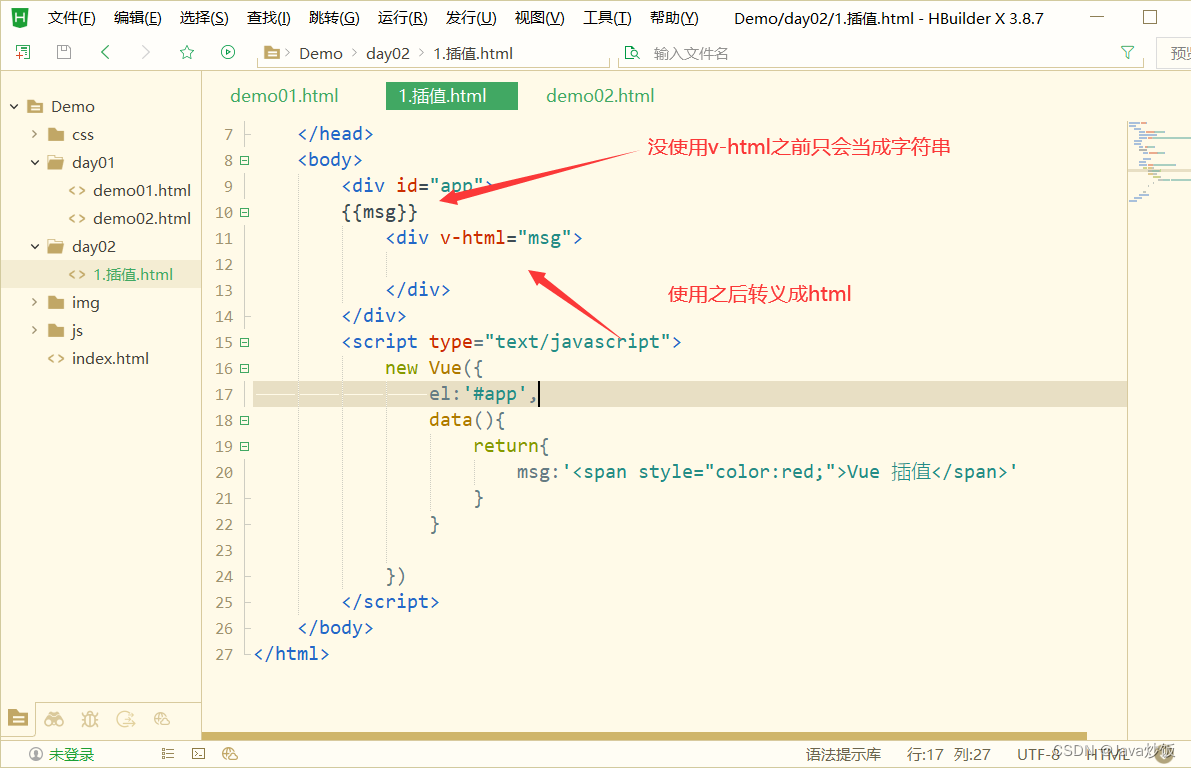This screenshot has height=768, width=1191.
Task: Open the 工具(T) menu
Action: coord(607,18)
